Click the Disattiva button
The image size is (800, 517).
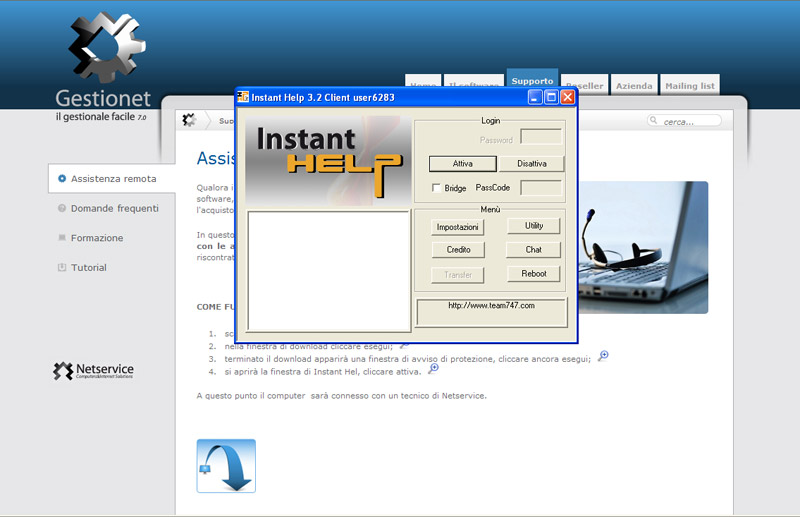pyautogui.click(x=532, y=164)
